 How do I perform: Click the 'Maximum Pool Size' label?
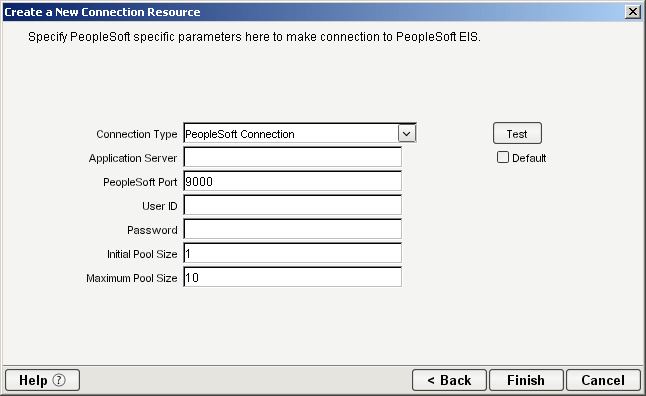[132, 278]
